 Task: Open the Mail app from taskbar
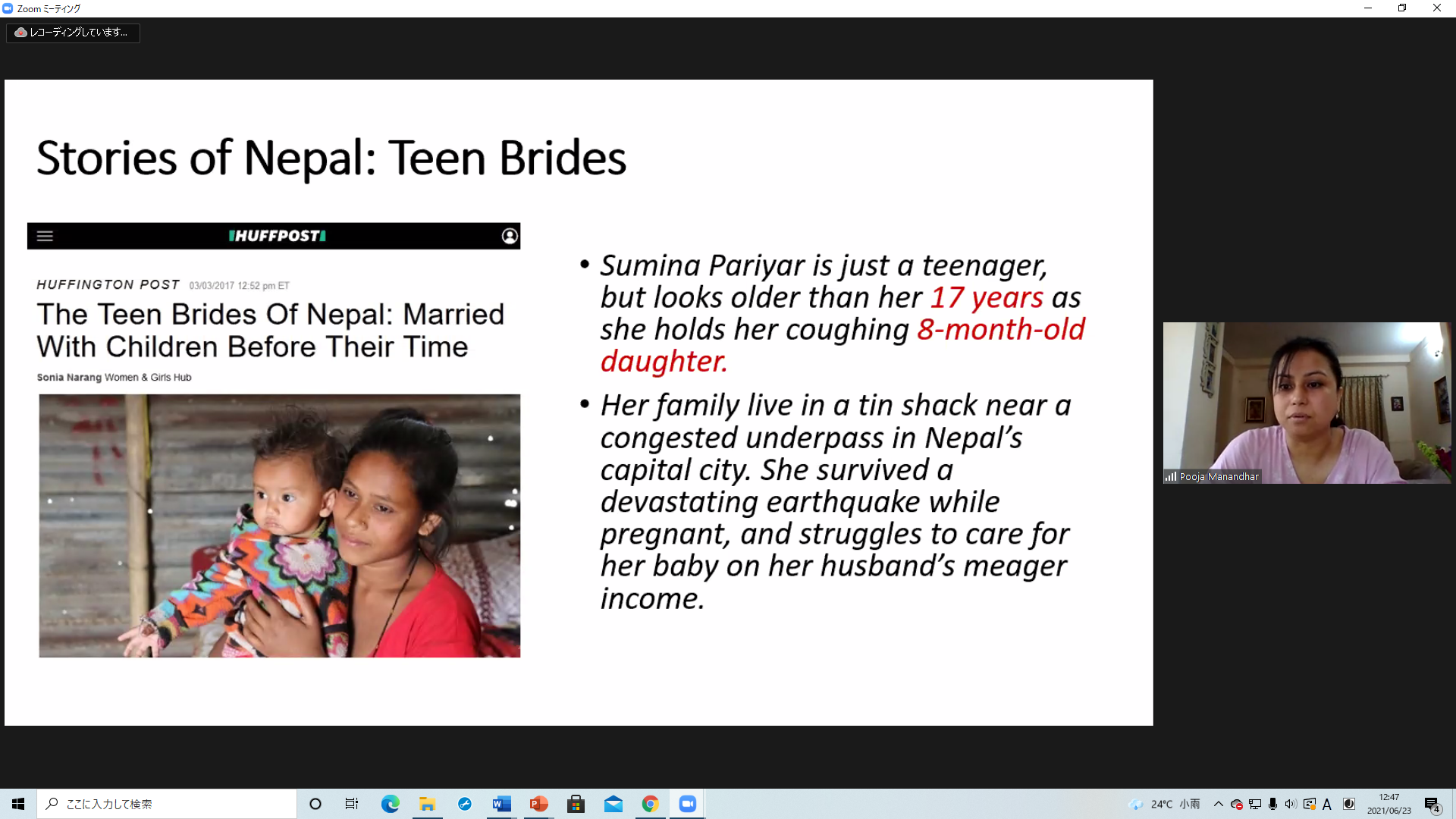pos(613,804)
